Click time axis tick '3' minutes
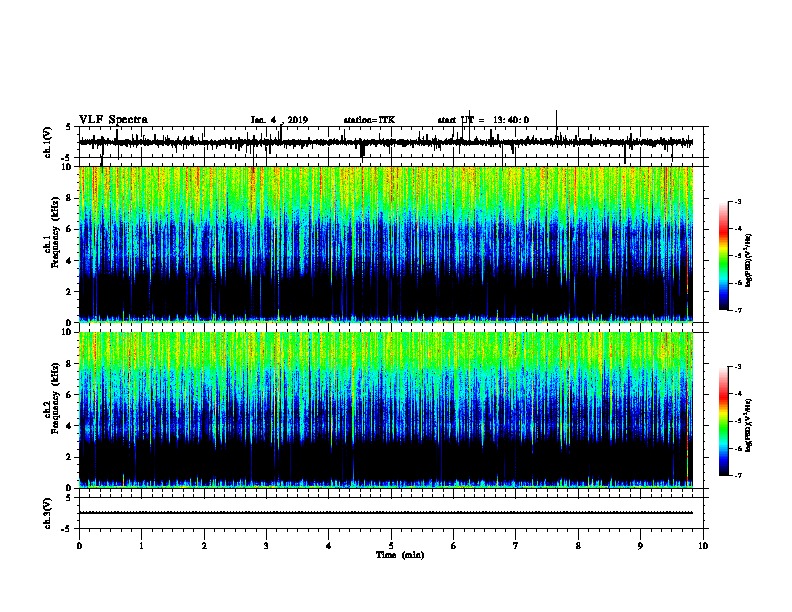 (x=266, y=546)
